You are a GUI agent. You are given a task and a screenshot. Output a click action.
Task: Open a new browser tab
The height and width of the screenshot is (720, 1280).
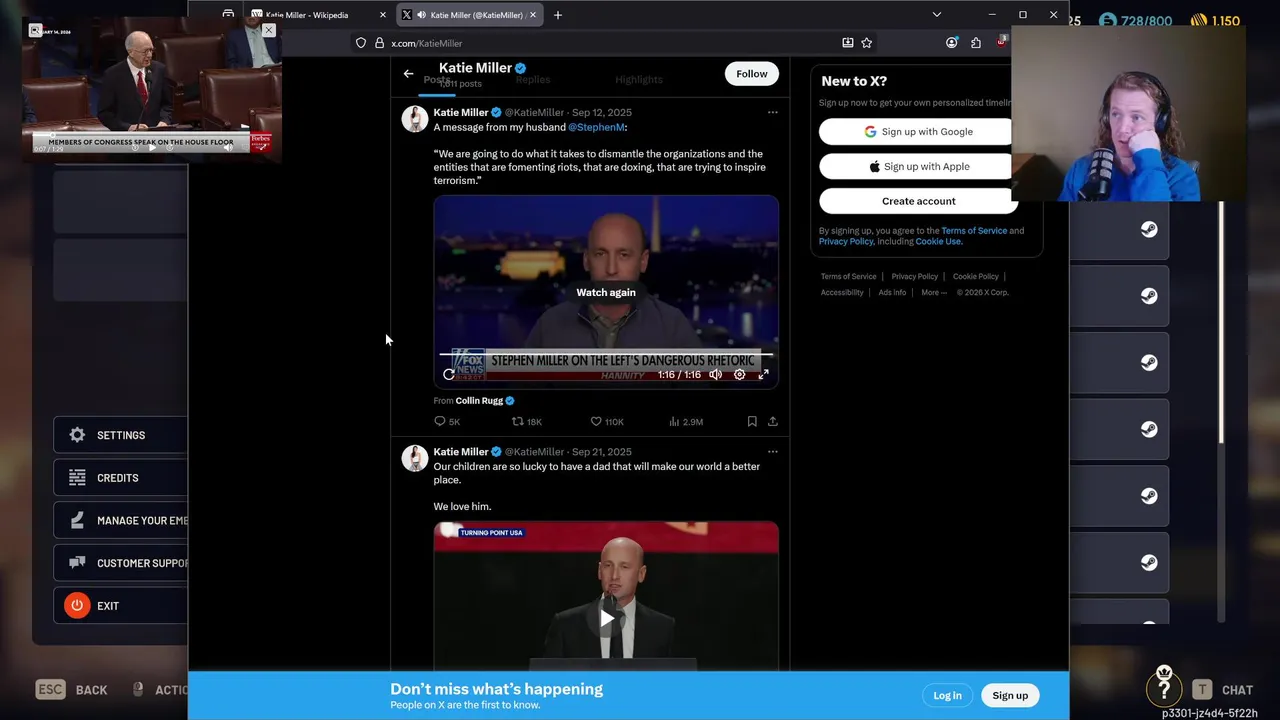click(x=558, y=15)
